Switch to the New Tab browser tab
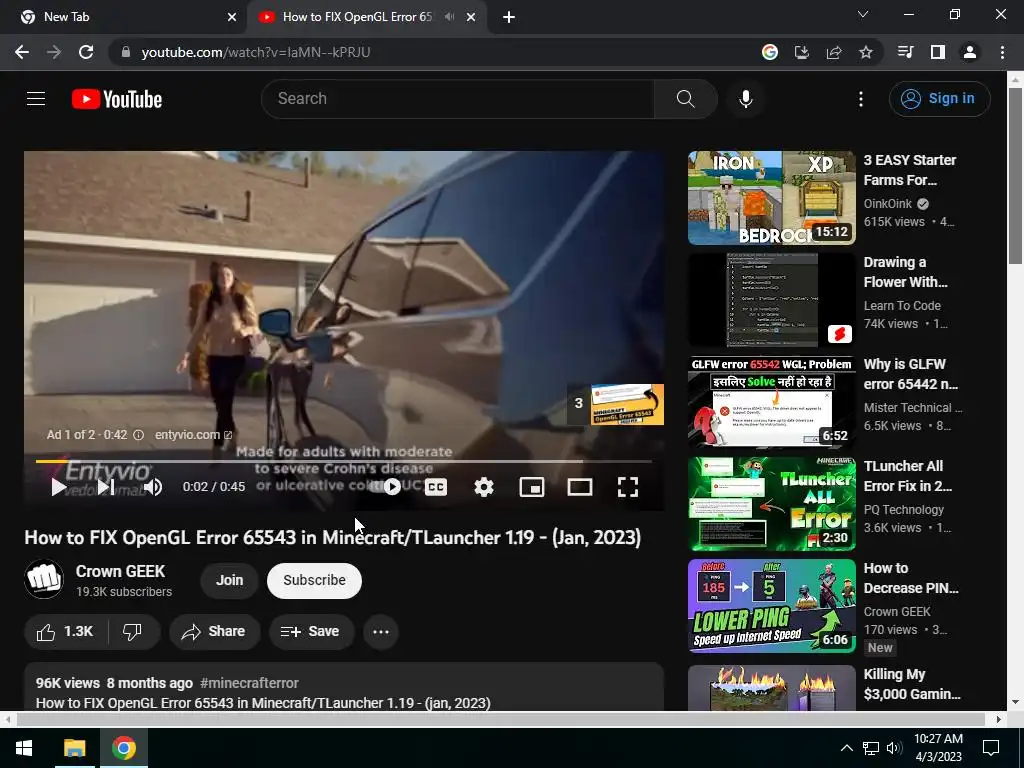This screenshot has width=1024, height=768. coord(124,17)
